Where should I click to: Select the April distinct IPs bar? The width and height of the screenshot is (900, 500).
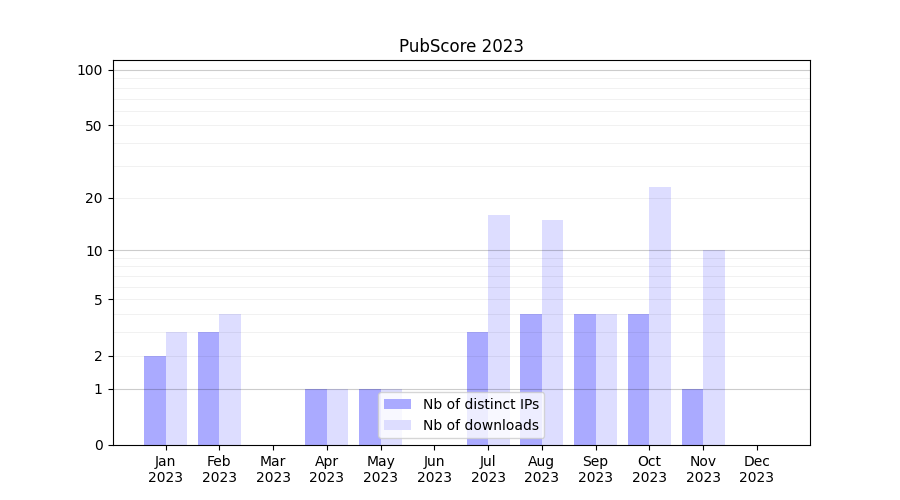[316, 416]
